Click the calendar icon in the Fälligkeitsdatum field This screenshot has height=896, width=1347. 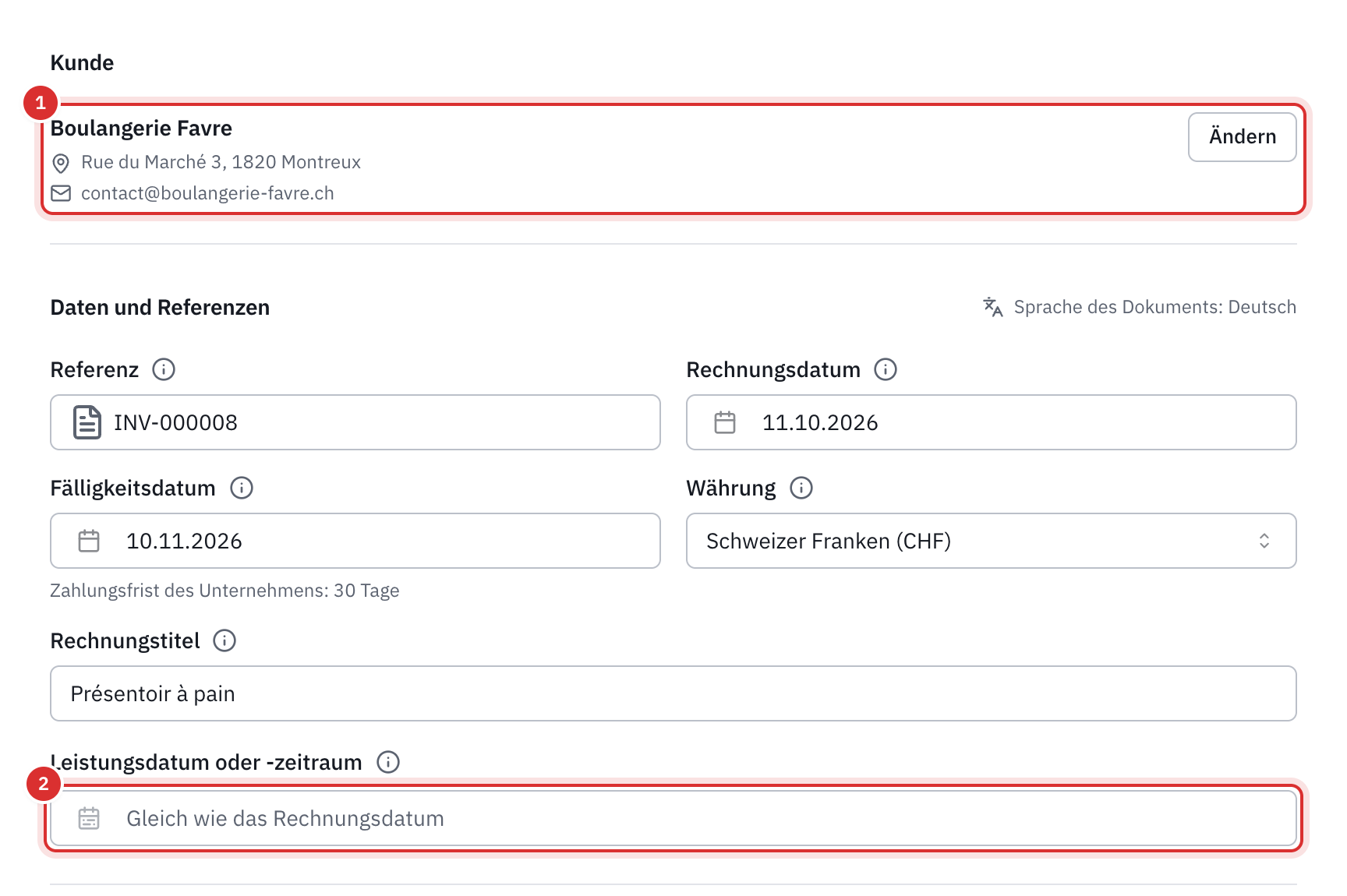[89, 541]
